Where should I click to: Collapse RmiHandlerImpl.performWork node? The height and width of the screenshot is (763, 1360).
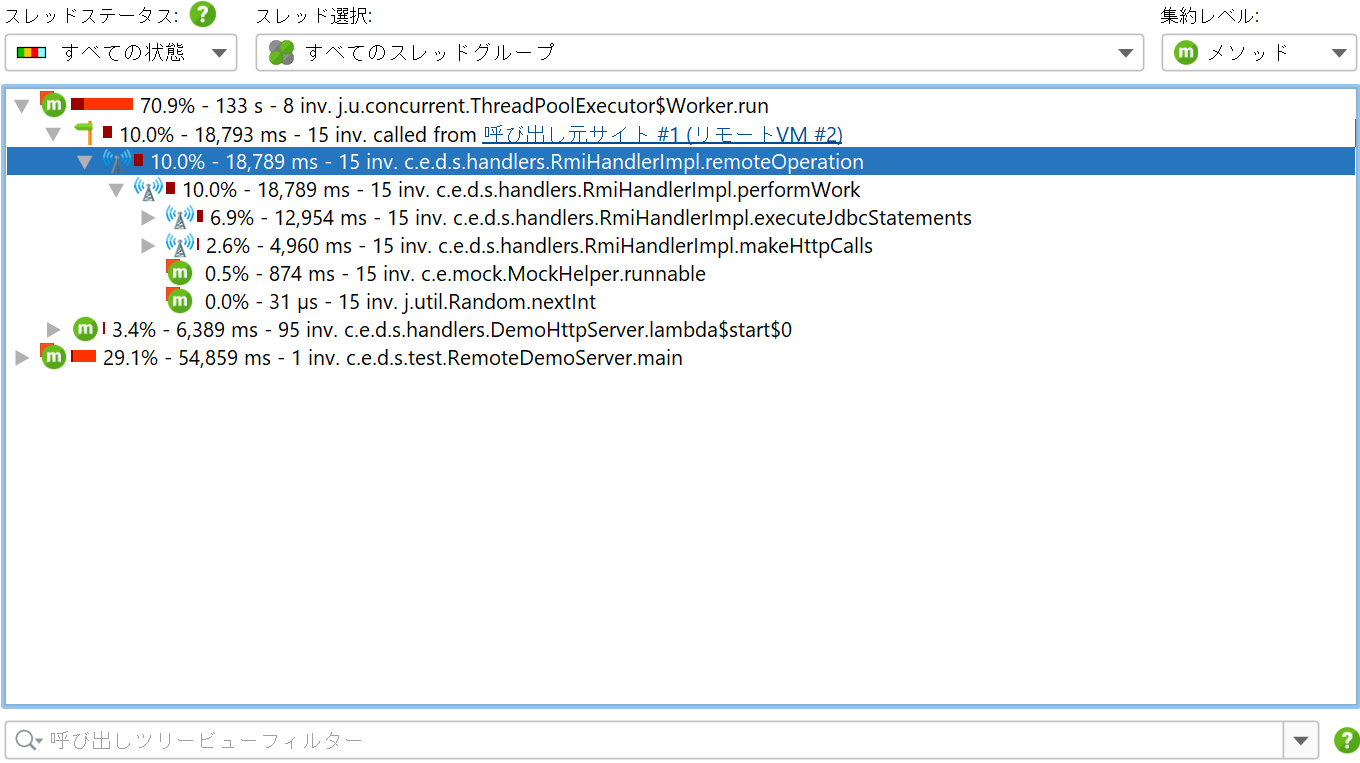[116, 190]
